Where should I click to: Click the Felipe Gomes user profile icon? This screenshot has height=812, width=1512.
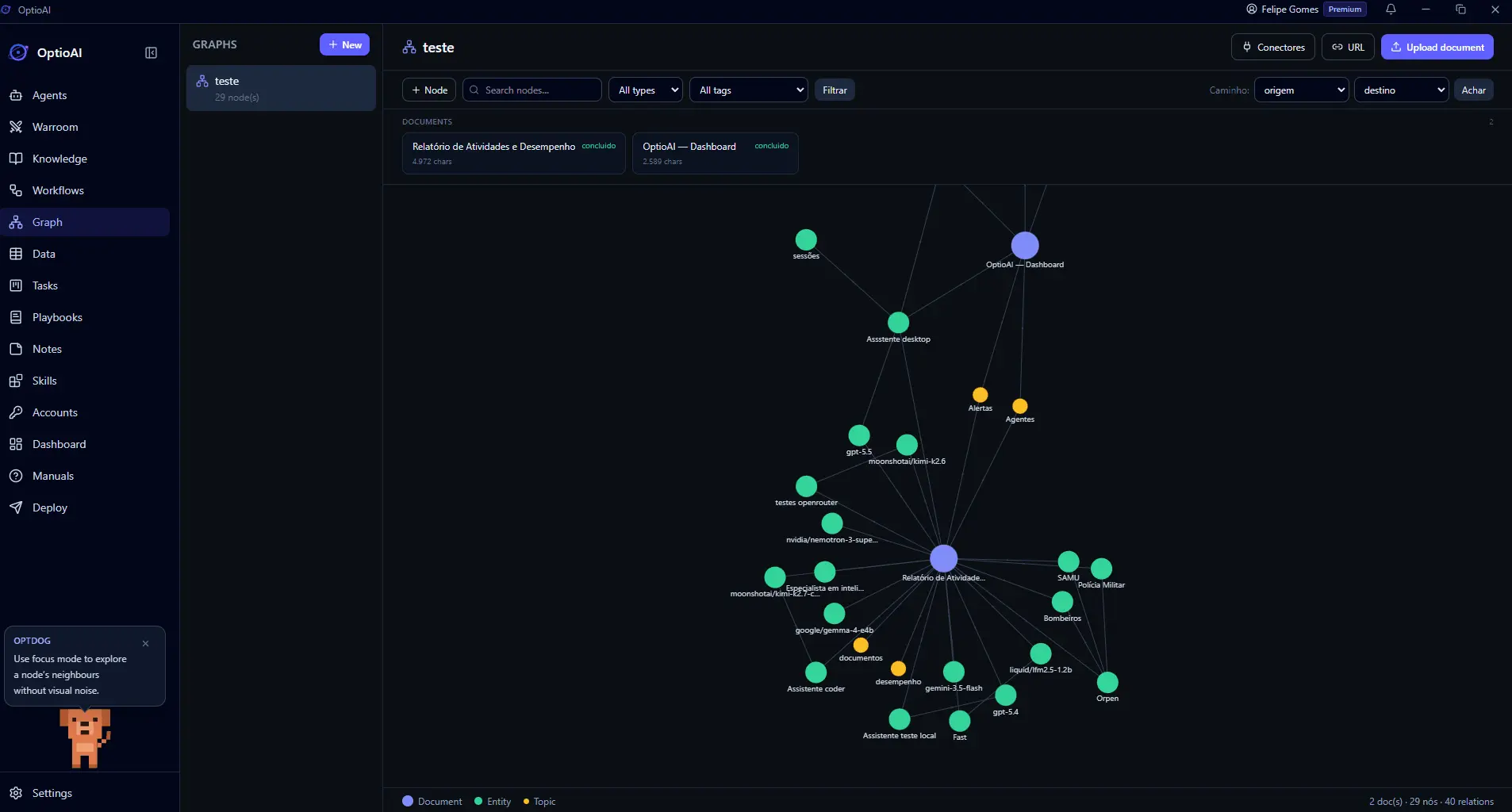(1252, 10)
